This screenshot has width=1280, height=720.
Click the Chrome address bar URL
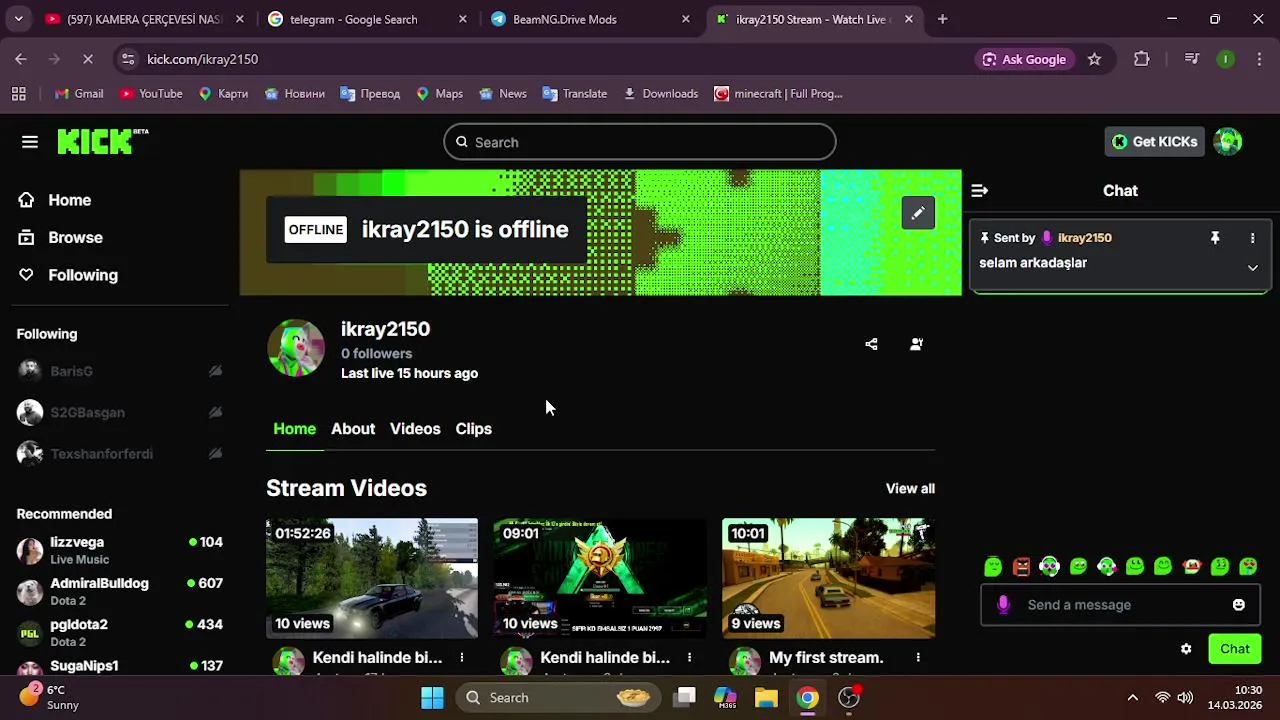pos(203,59)
